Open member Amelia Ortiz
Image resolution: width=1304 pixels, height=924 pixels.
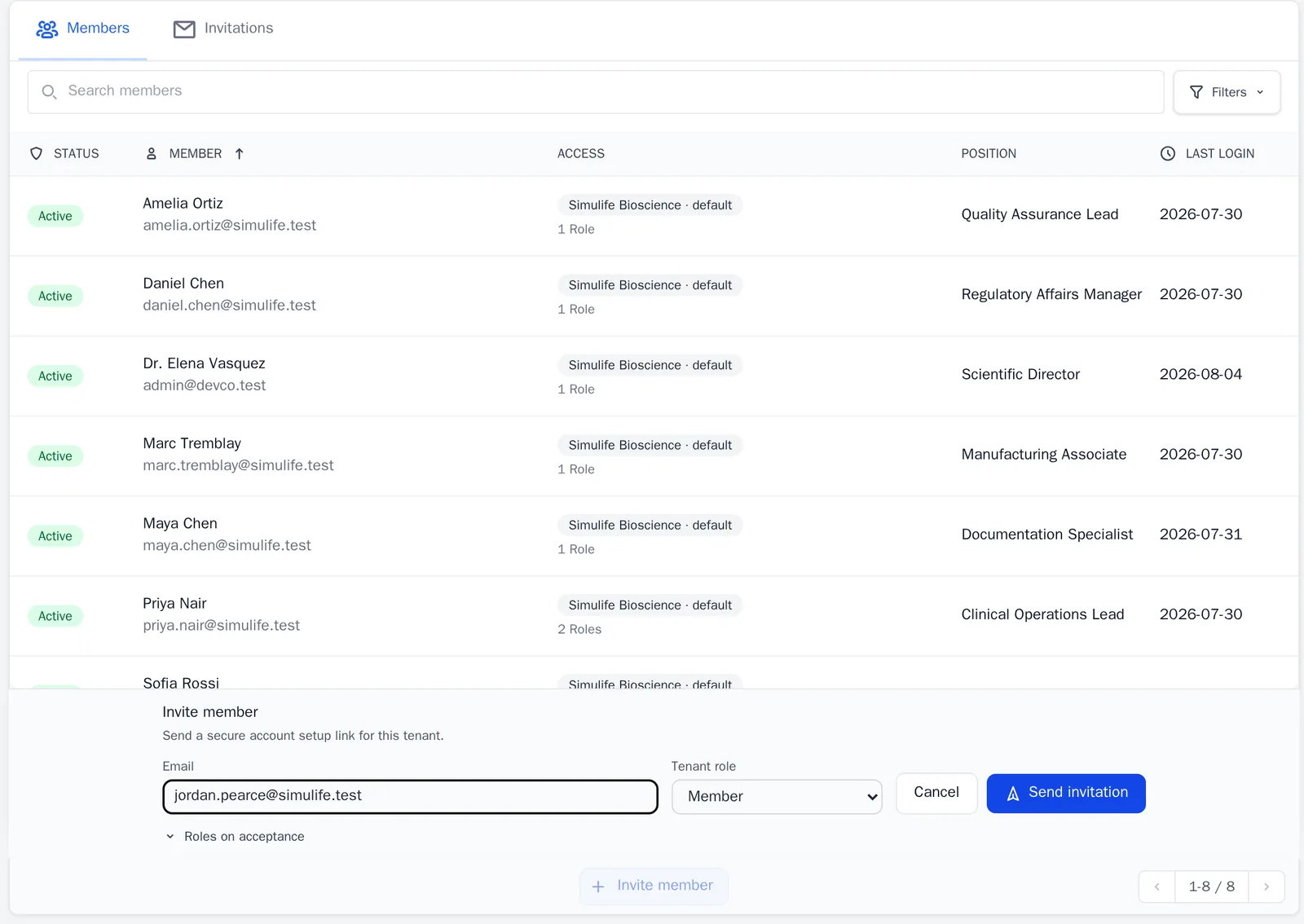point(183,203)
